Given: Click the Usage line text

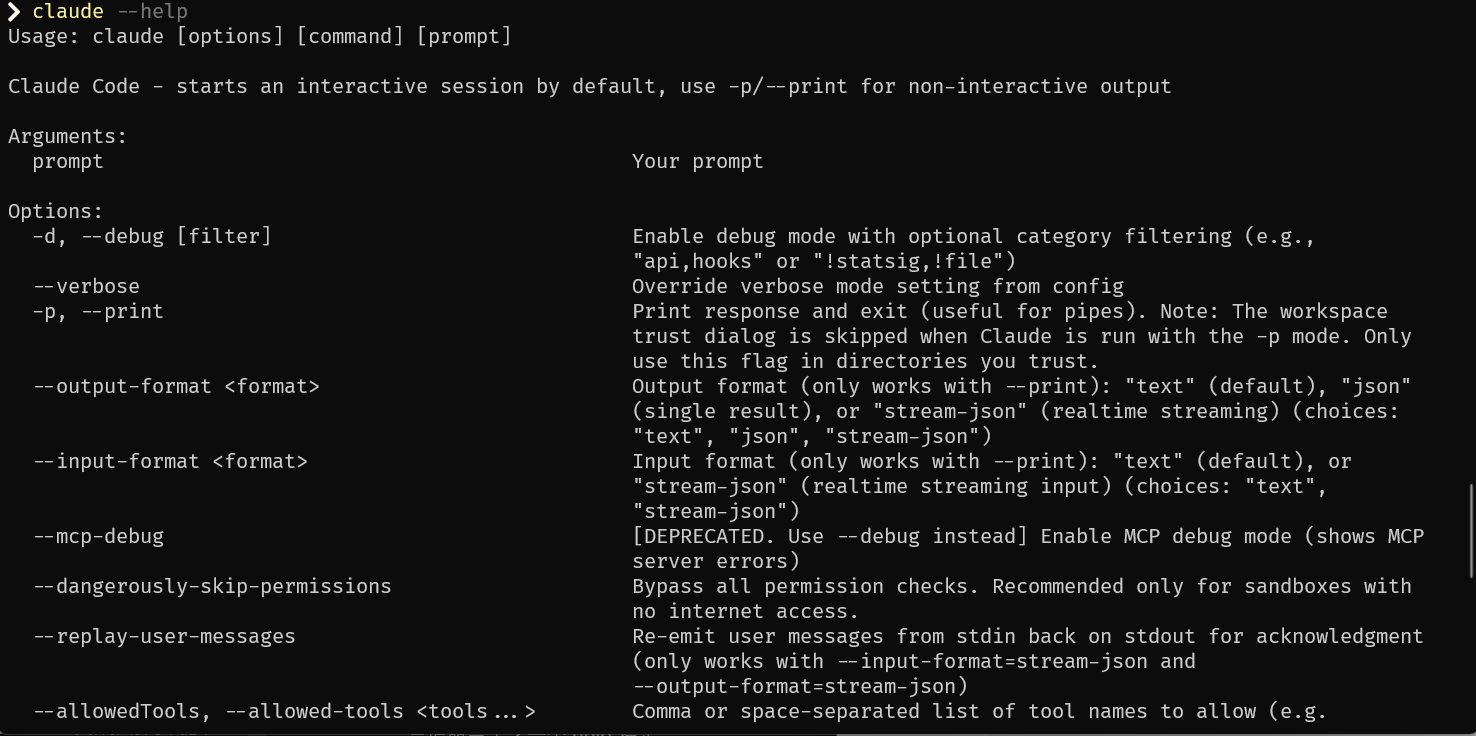Looking at the screenshot, I should (259, 37).
